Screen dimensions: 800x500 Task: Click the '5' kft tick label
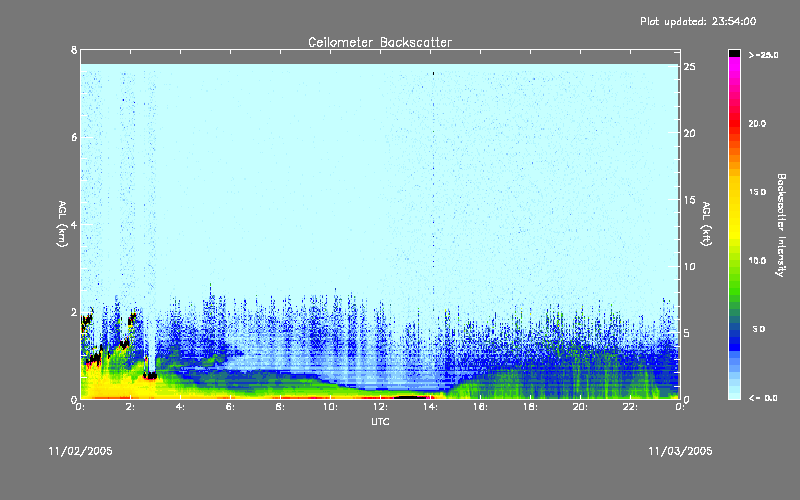coord(687,333)
